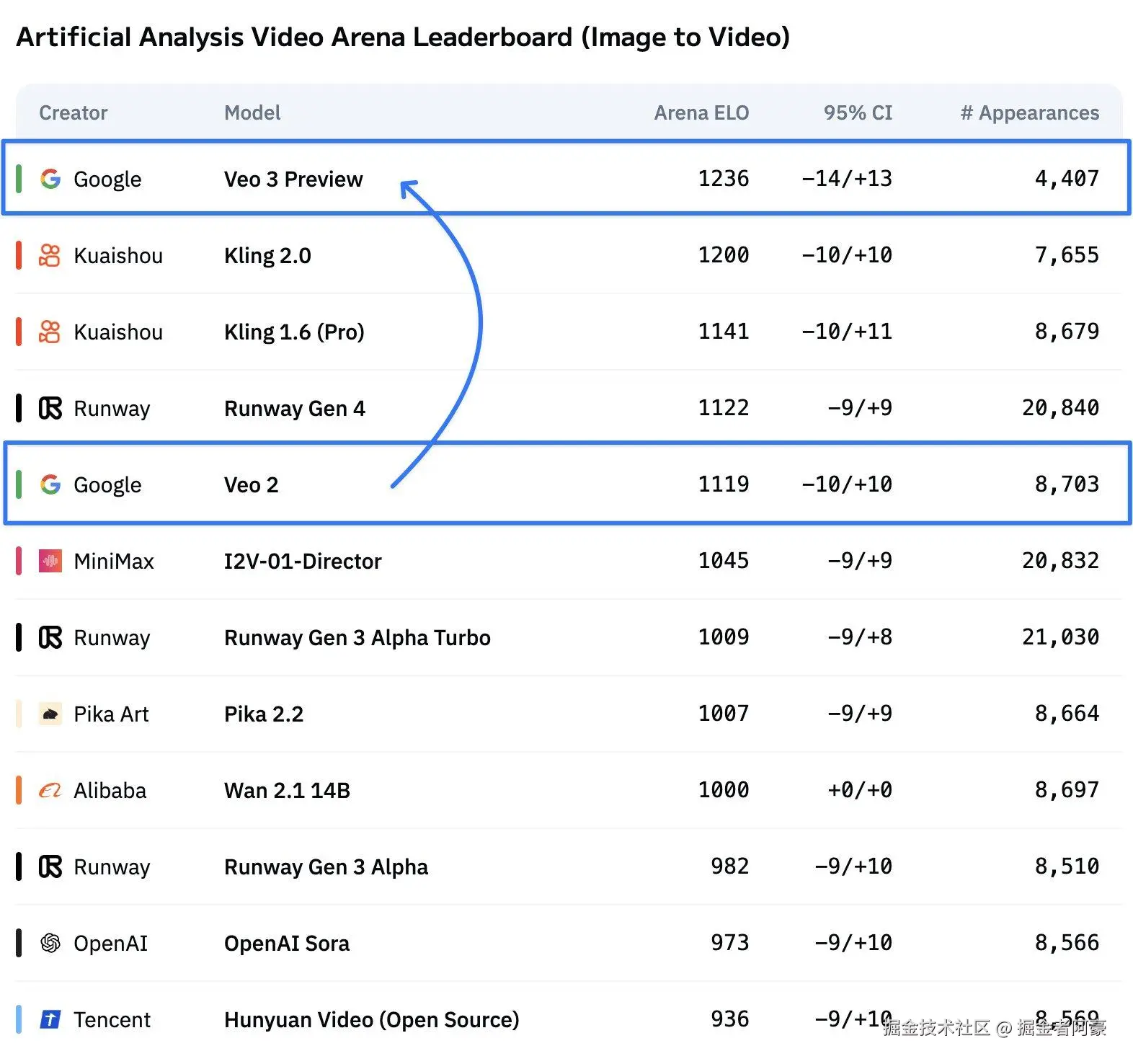Click the MiniMax logo icon
The width and height of the screenshot is (1133, 1064).
click(50, 561)
